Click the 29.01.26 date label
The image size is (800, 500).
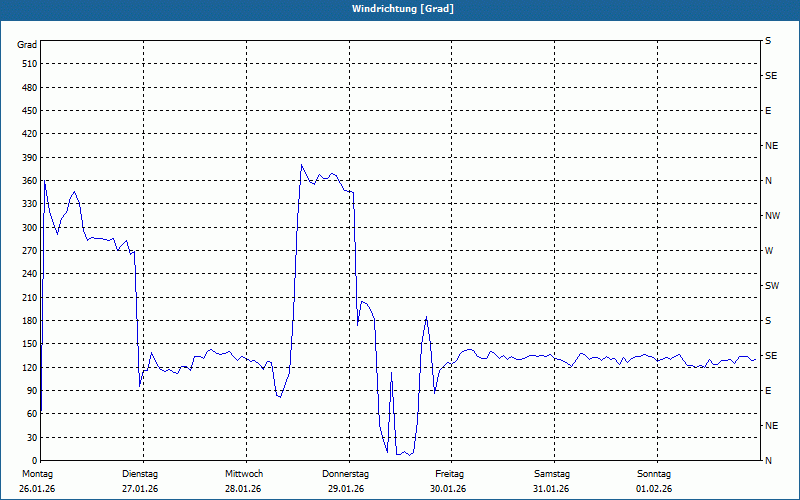coord(346,489)
